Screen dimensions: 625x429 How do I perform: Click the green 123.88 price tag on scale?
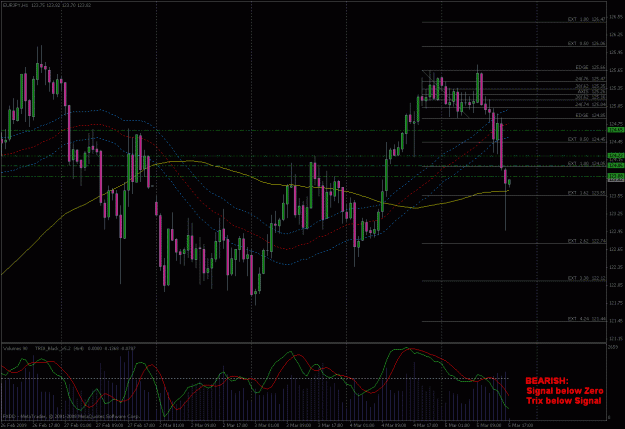[x=616, y=176]
